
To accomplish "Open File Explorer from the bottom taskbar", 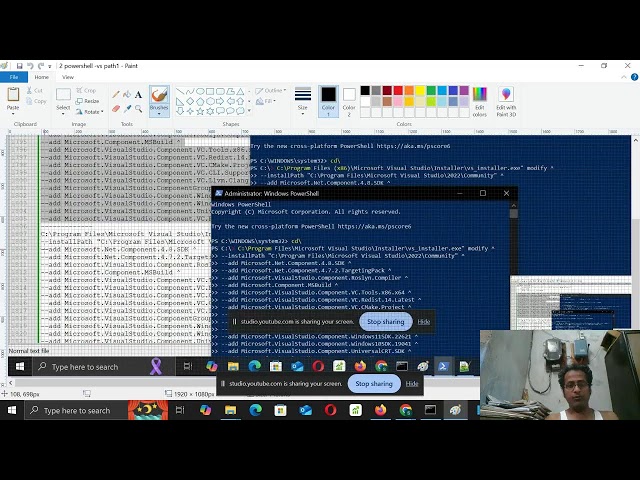I will (x=231, y=410).
